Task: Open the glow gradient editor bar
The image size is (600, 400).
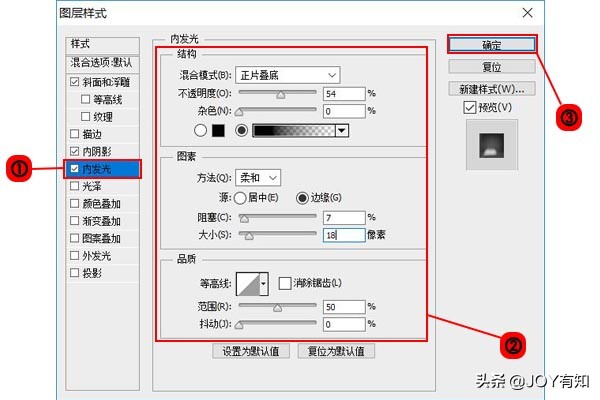Action: coord(294,131)
